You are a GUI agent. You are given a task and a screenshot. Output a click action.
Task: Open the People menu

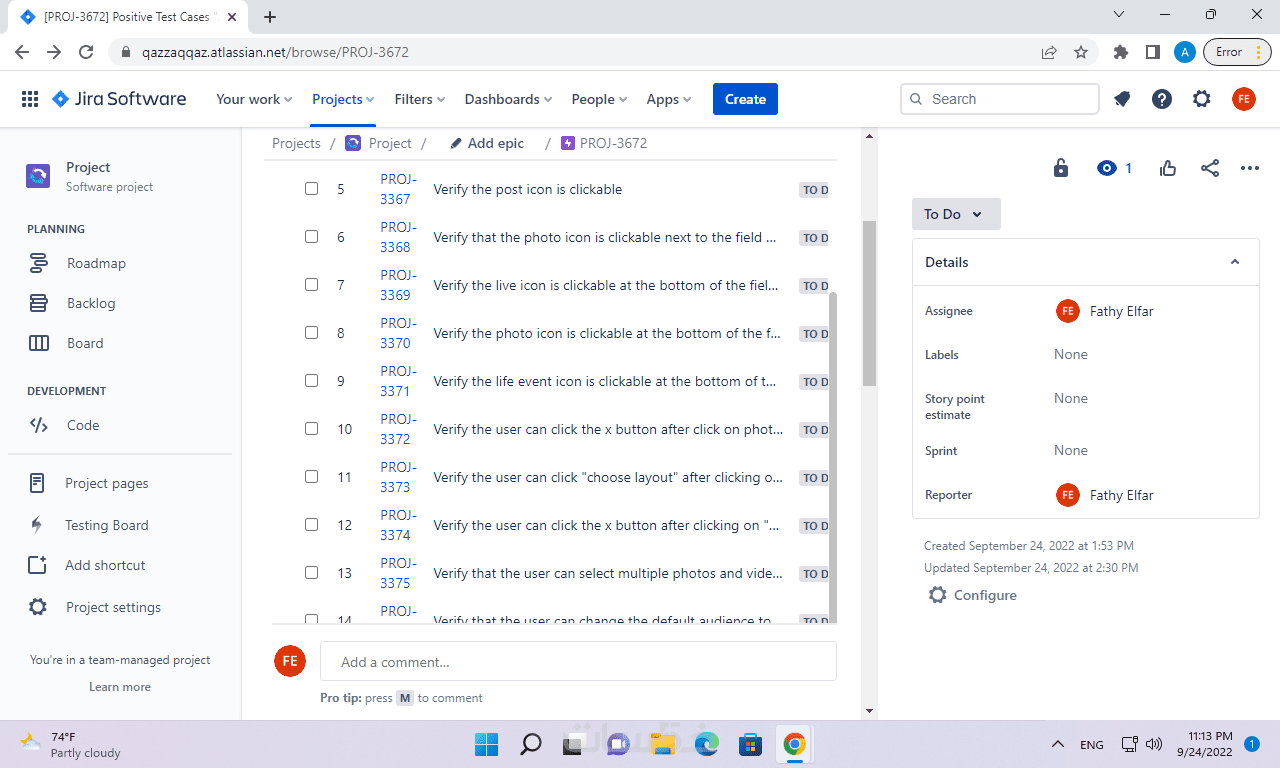599,99
